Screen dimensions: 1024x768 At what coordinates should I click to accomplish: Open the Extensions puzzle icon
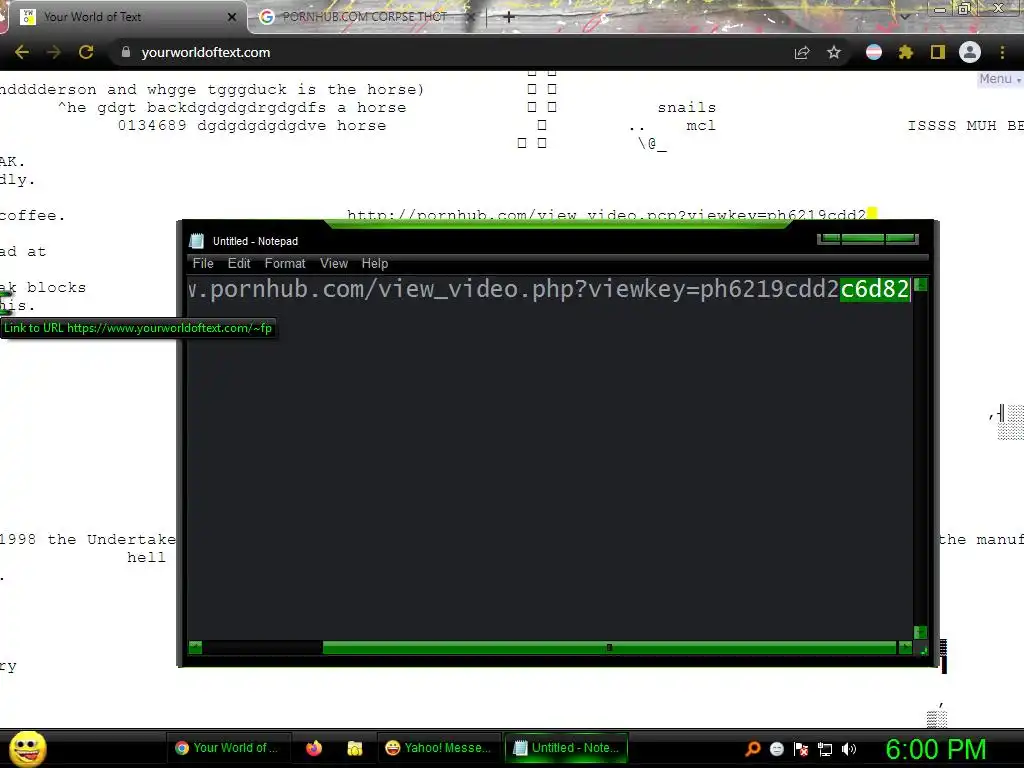906,52
